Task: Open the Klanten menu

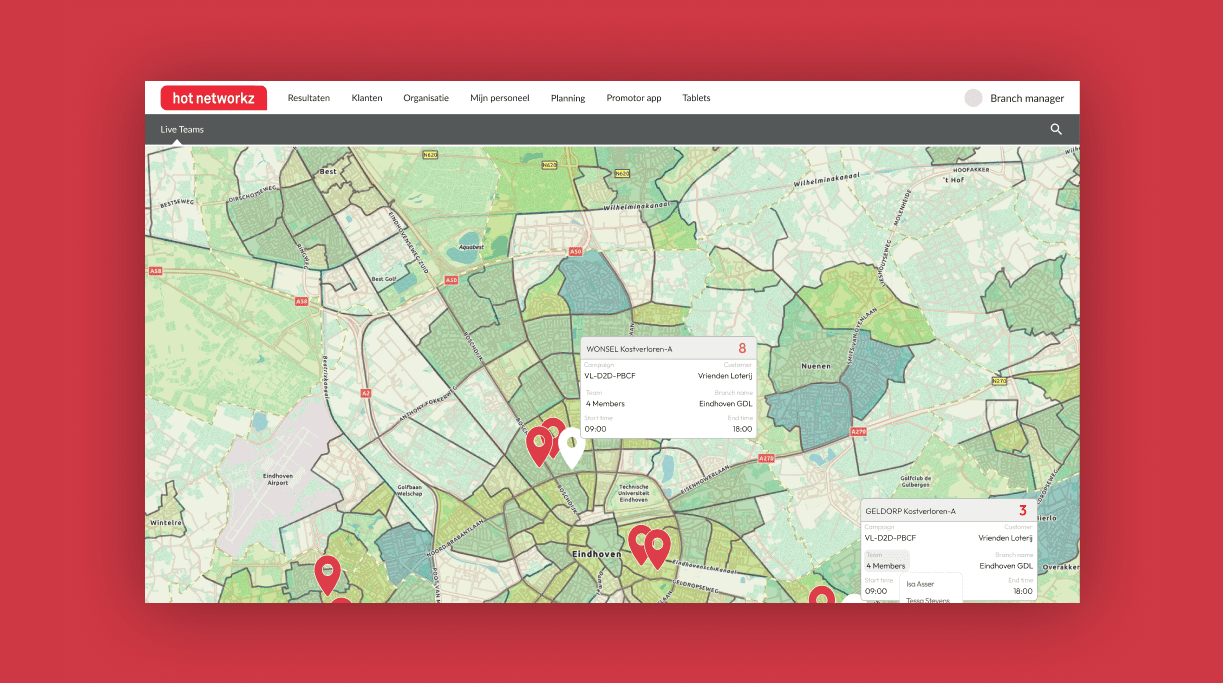Action: [x=367, y=98]
